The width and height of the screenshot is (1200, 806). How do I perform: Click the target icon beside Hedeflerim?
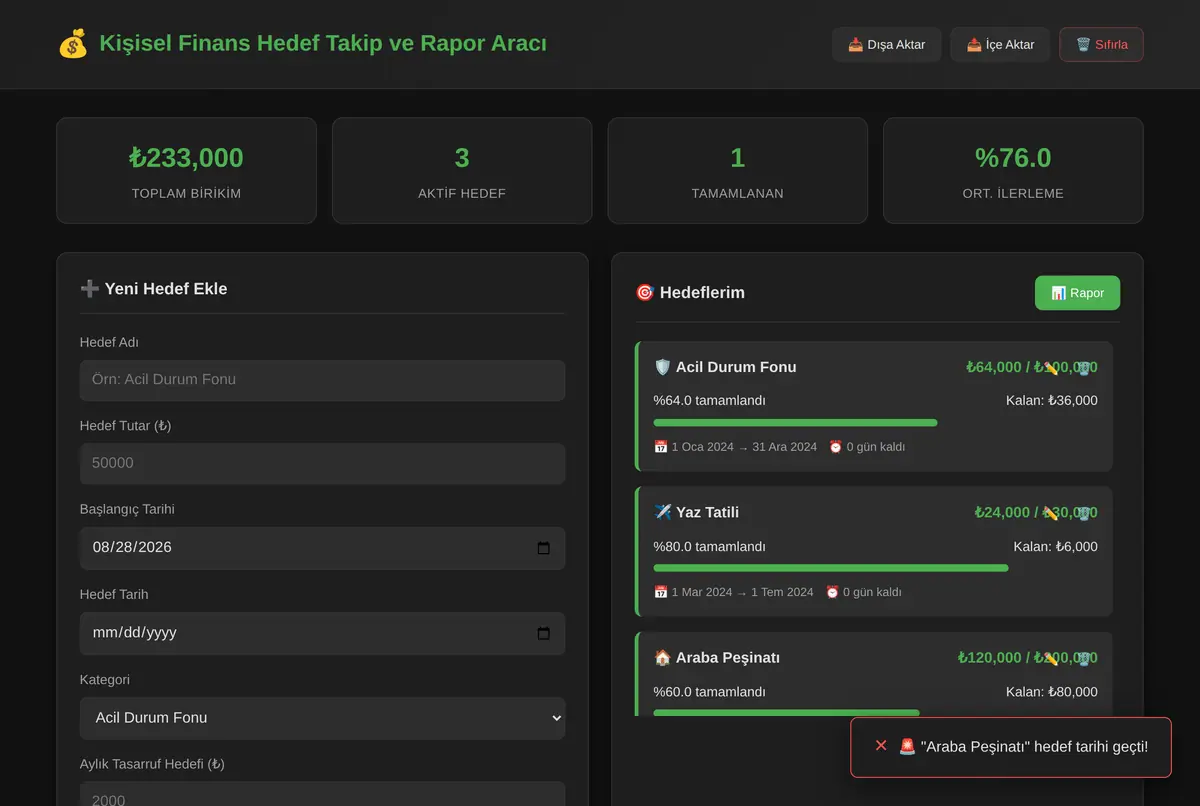(x=644, y=292)
